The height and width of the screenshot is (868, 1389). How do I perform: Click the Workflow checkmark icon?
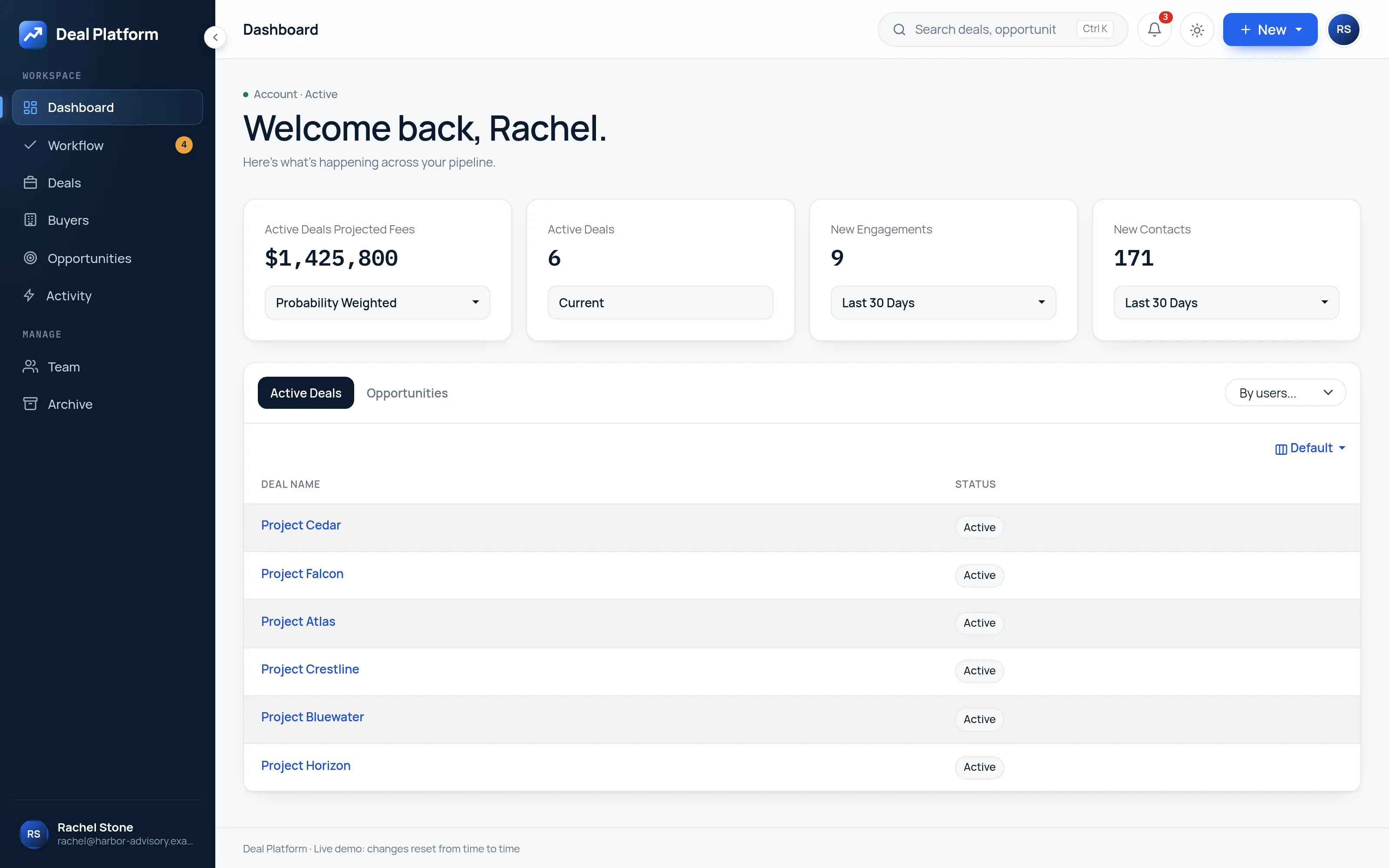pyautogui.click(x=30, y=145)
